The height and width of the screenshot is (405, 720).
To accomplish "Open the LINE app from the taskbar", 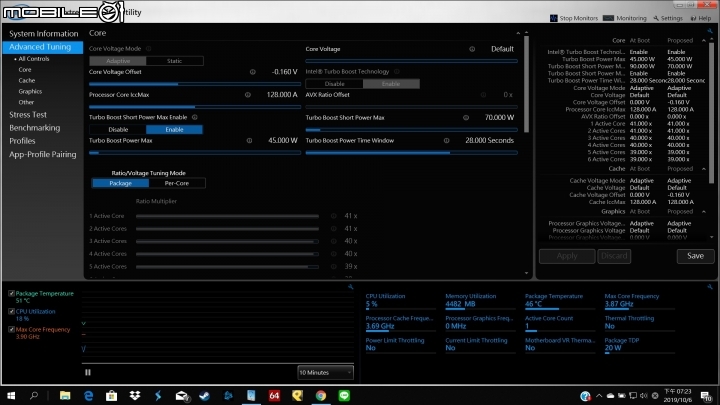I will pos(344,395).
